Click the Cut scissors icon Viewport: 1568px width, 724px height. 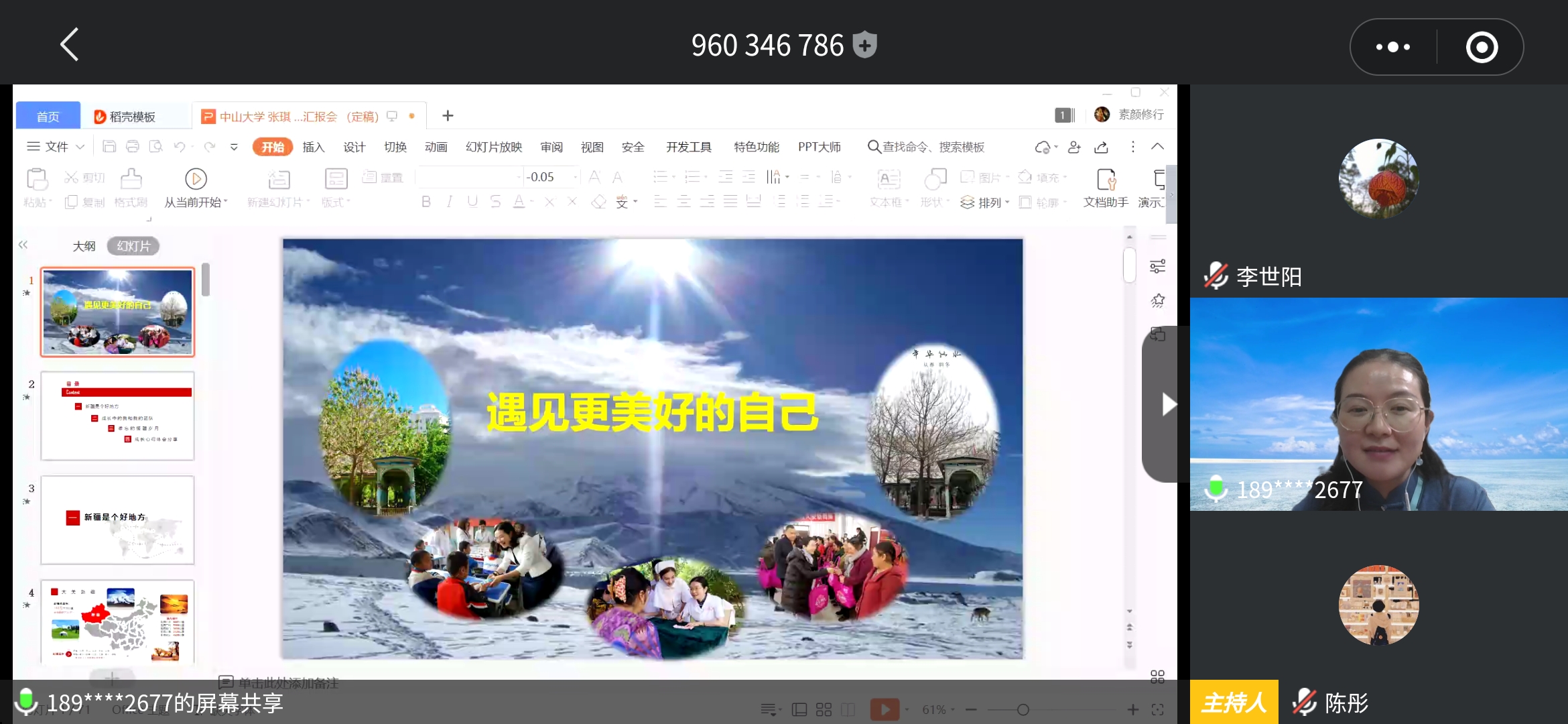click(x=71, y=177)
